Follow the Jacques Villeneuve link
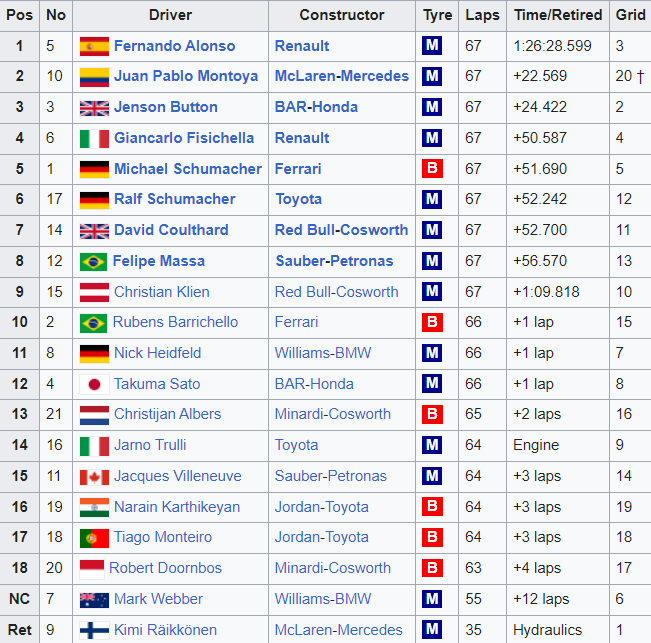Viewport: 651px width, 643px height. 178,476
